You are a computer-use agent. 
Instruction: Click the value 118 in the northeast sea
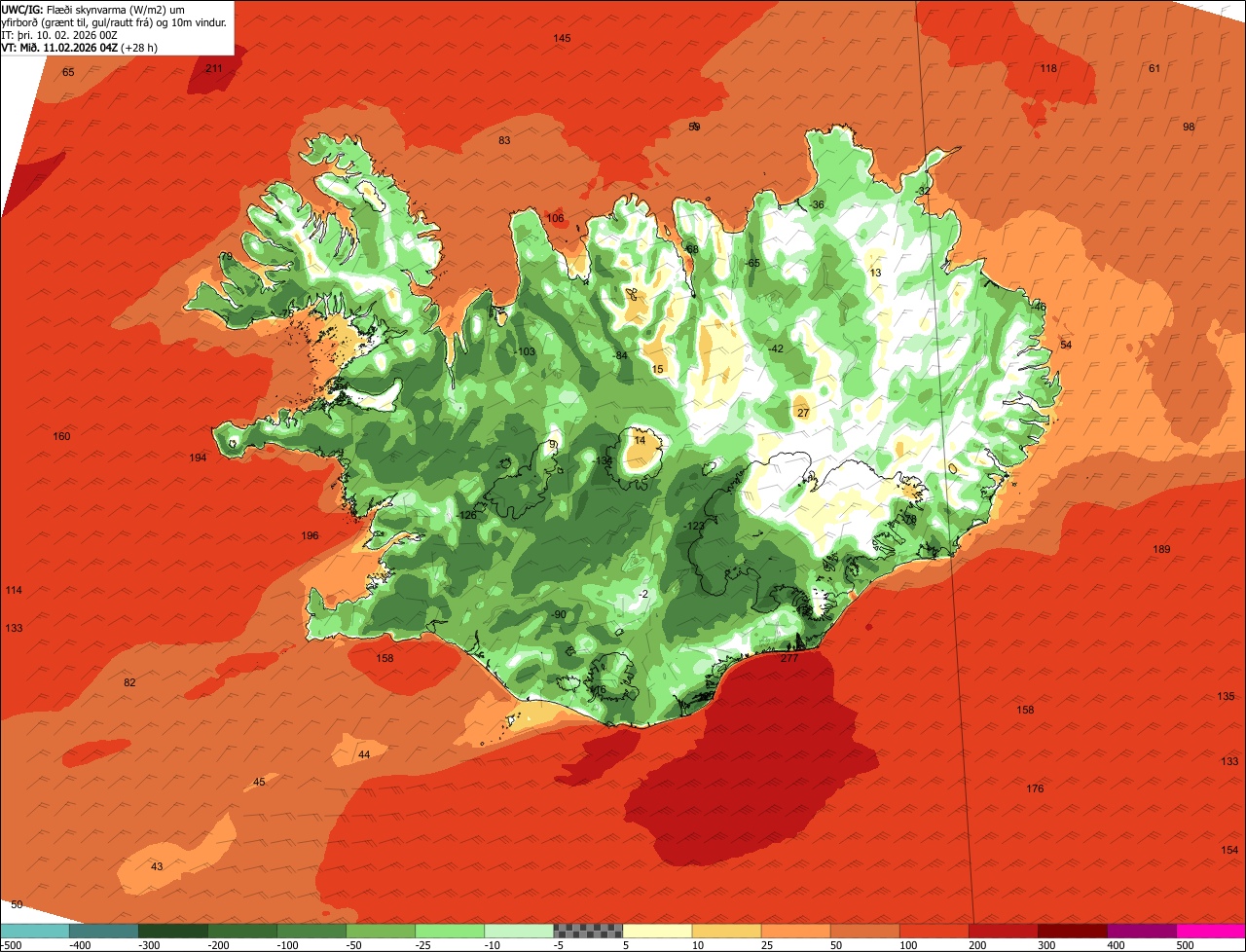pos(1048,68)
